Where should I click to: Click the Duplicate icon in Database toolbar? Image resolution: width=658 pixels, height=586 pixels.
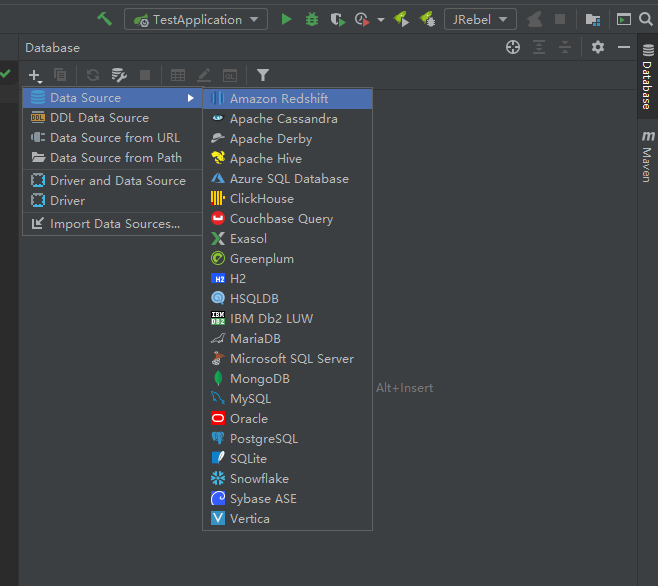point(60,75)
